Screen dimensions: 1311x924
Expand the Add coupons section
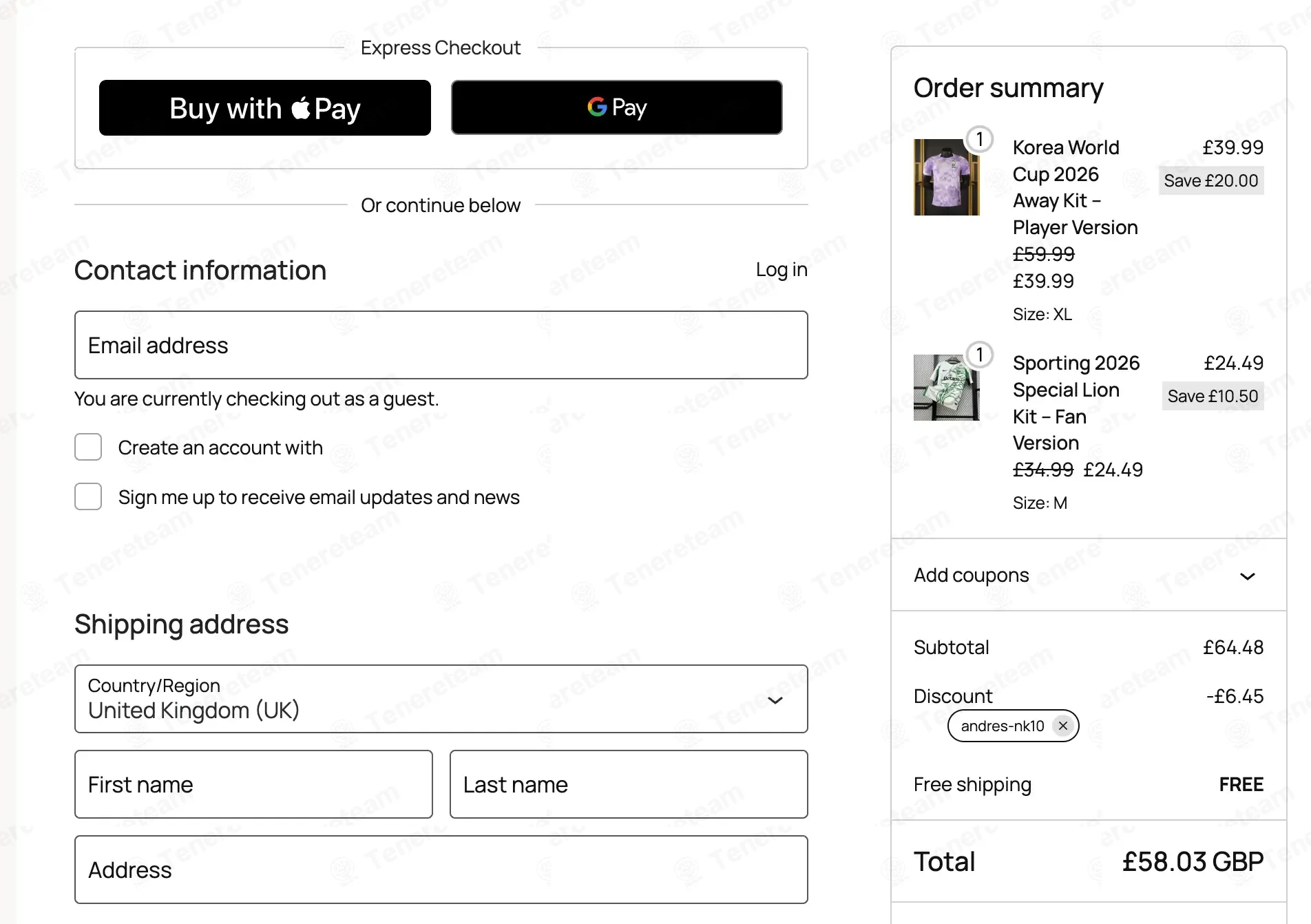(1089, 575)
